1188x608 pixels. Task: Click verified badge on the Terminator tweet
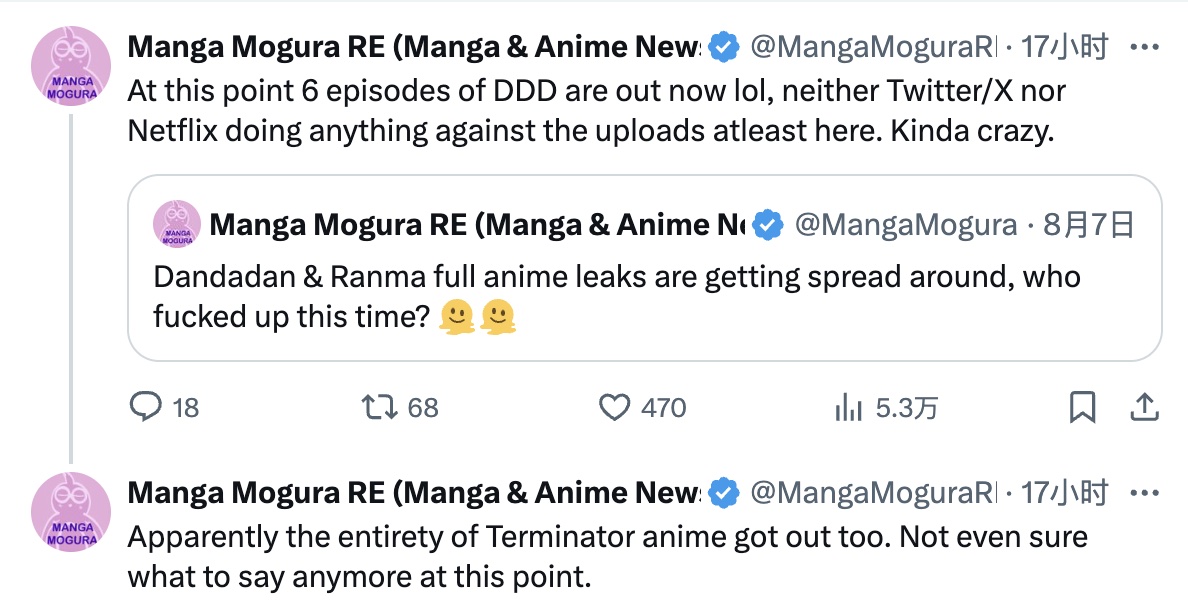[724, 493]
